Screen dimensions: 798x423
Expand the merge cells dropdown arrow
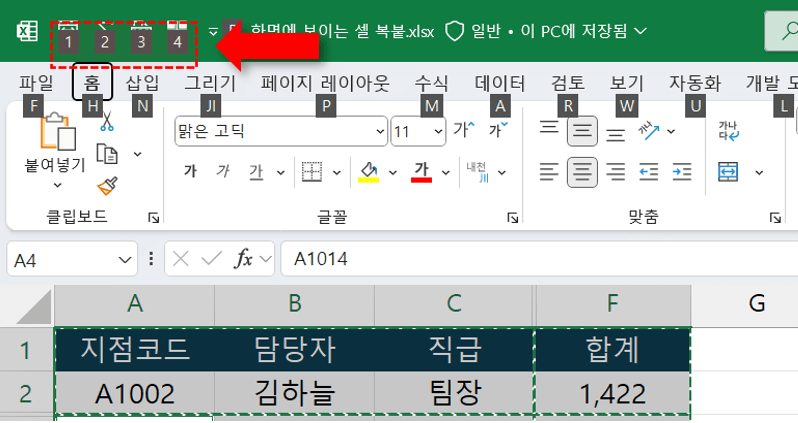(x=759, y=173)
